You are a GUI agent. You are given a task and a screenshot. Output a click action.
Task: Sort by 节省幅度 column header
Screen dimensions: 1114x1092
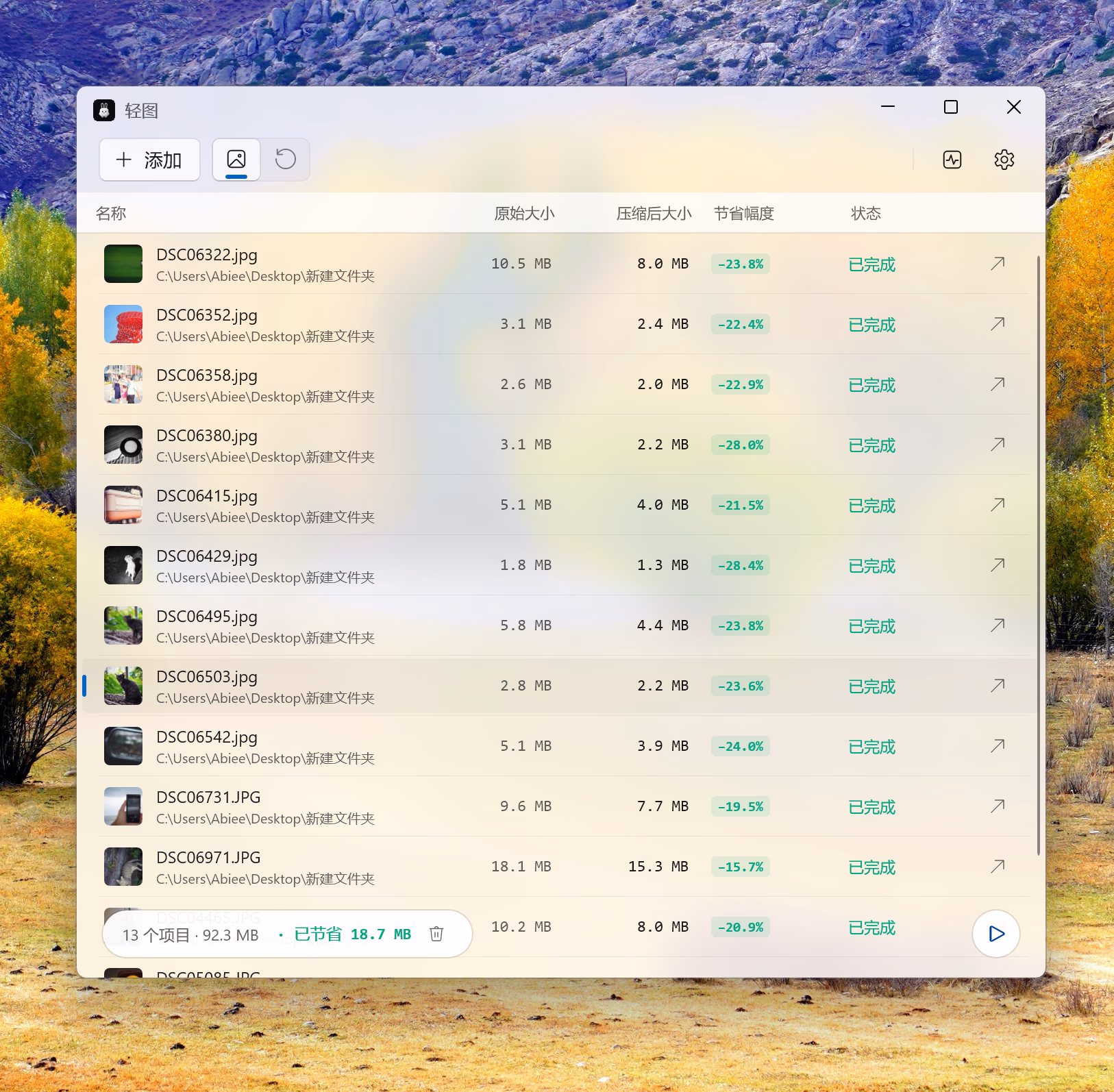pos(744,214)
